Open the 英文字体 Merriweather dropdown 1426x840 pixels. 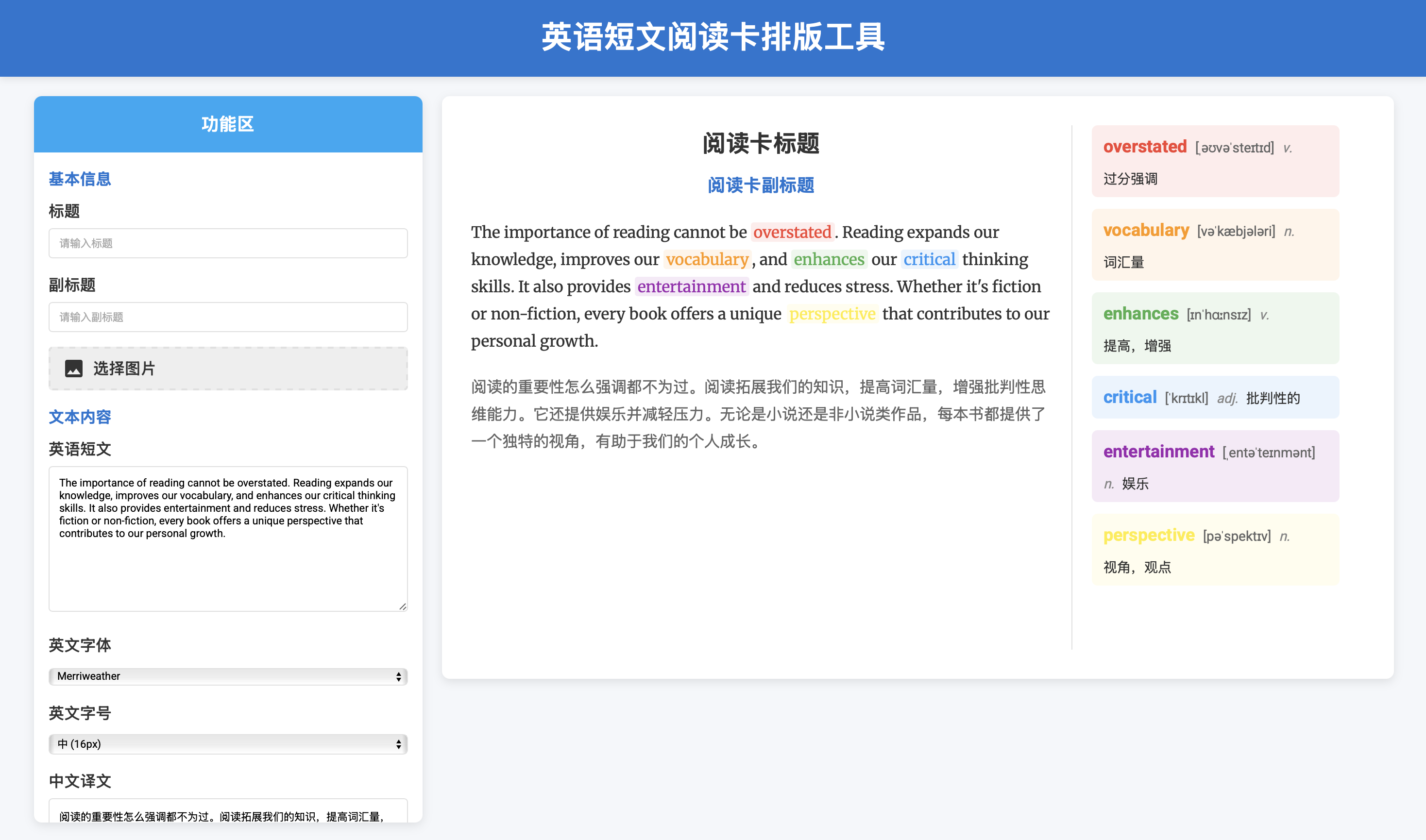(228, 676)
